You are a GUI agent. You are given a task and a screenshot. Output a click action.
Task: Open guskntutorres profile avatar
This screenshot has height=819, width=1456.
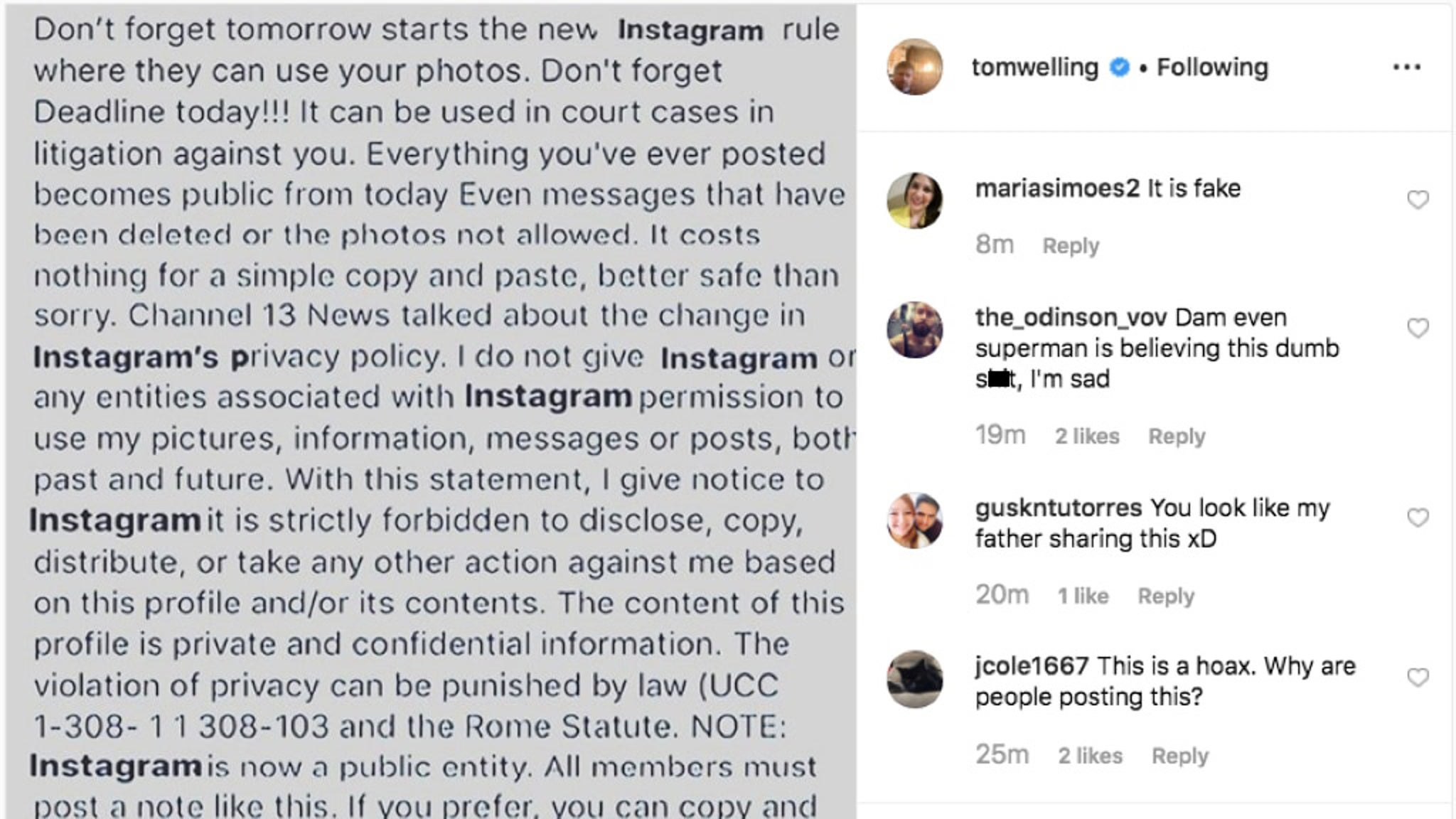point(915,520)
